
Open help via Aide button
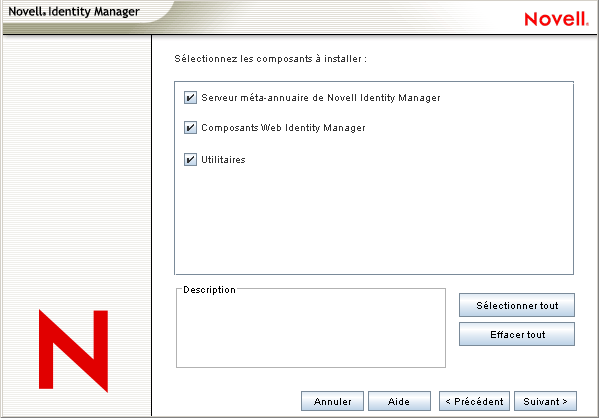click(399, 401)
